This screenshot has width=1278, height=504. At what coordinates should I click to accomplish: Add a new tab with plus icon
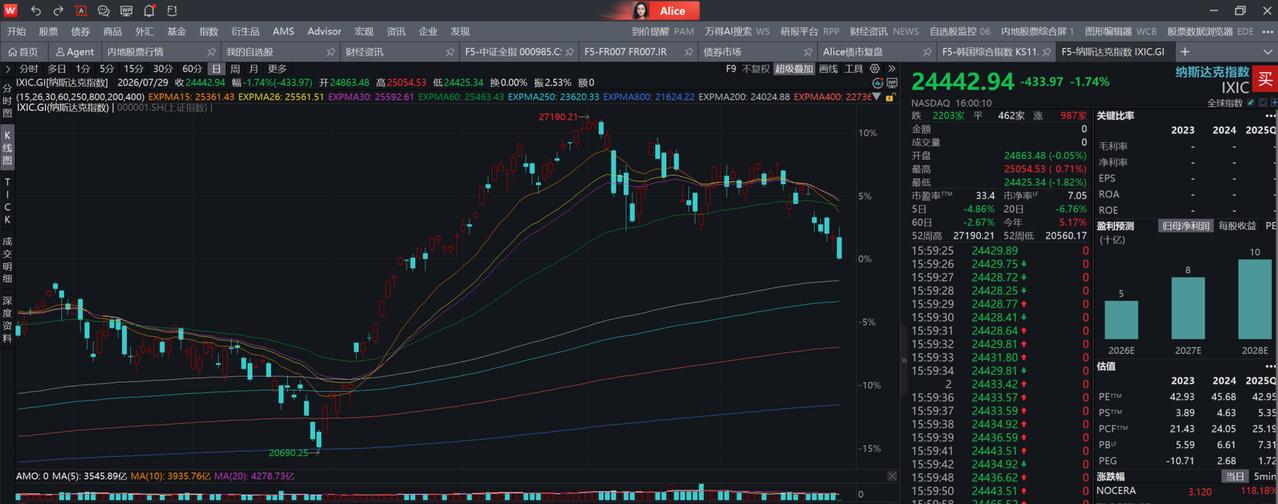coord(1185,51)
